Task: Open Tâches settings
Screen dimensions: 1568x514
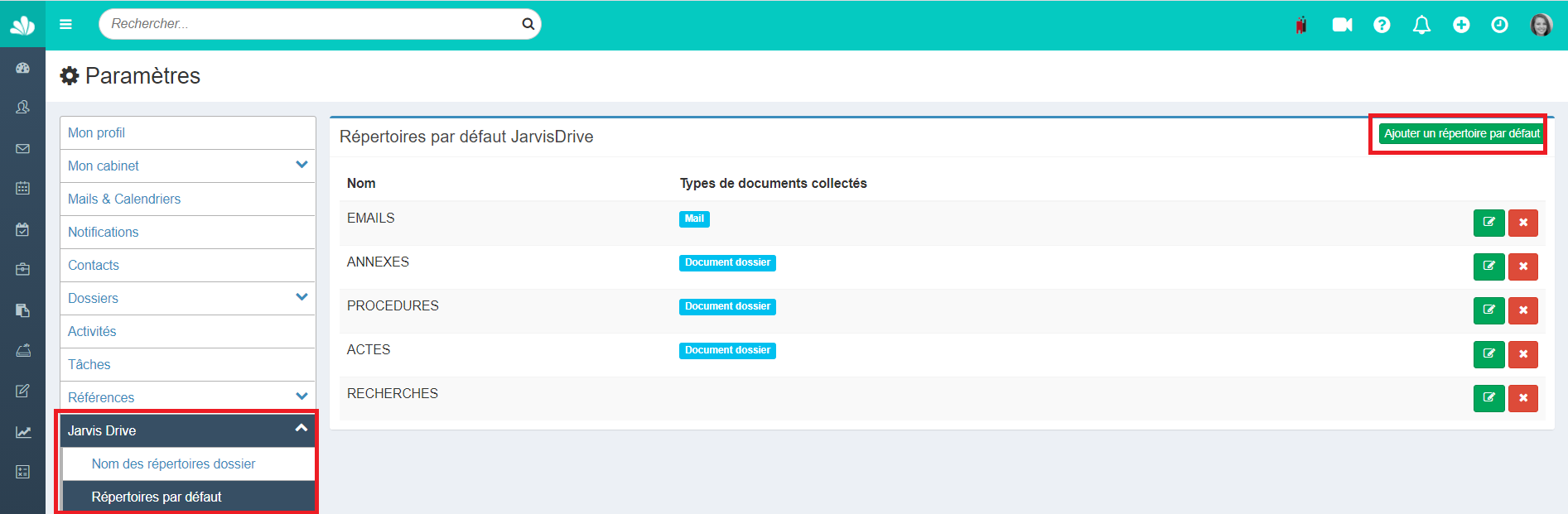Action: click(x=188, y=364)
